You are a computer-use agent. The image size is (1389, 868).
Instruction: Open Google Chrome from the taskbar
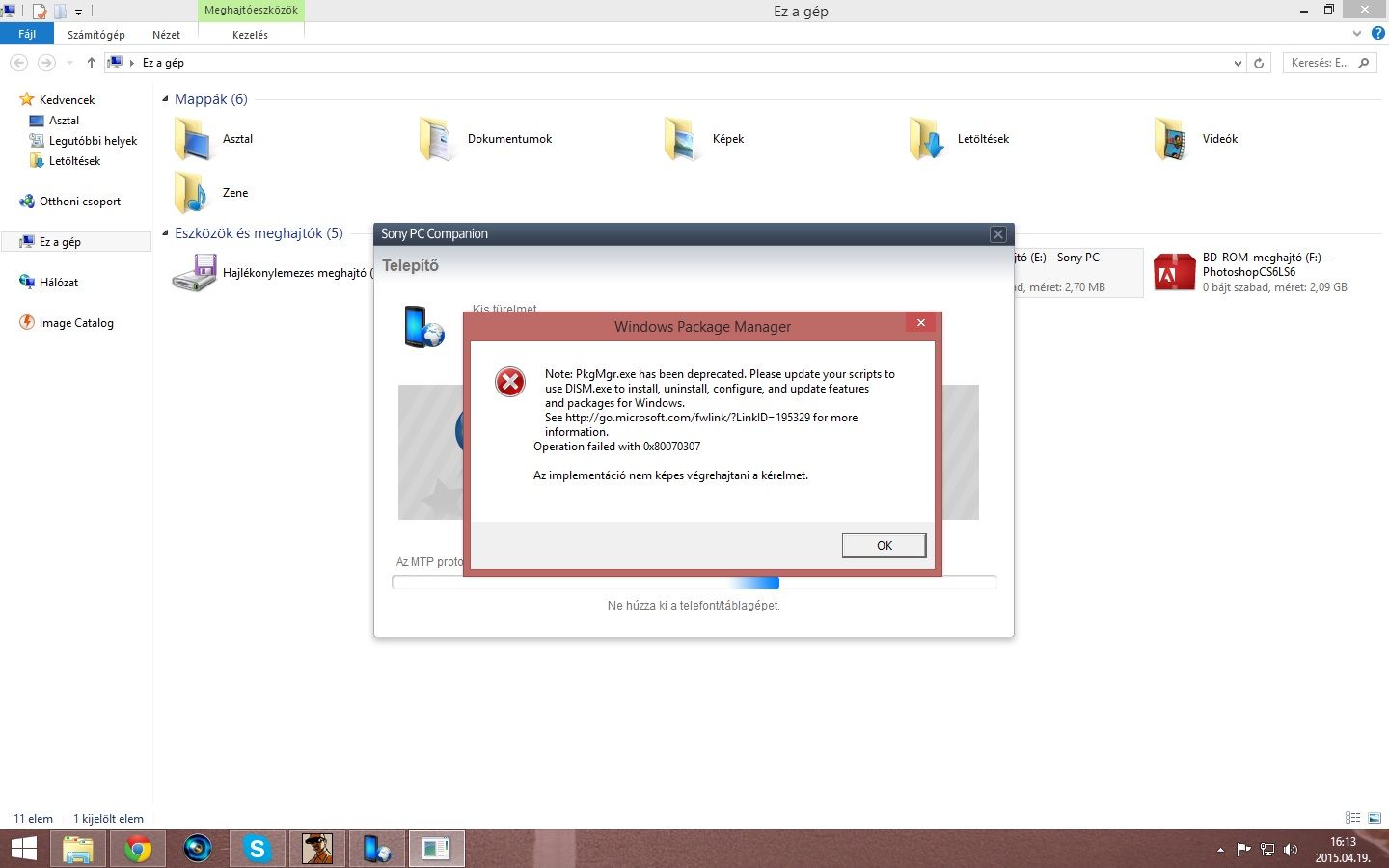(x=138, y=849)
